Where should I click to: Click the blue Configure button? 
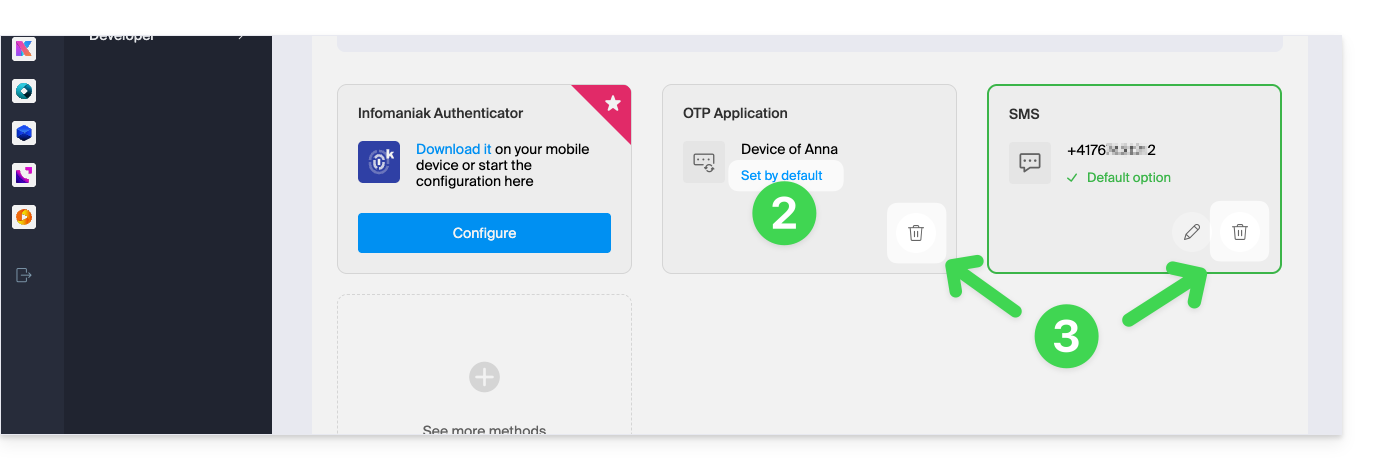coord(484,233)
